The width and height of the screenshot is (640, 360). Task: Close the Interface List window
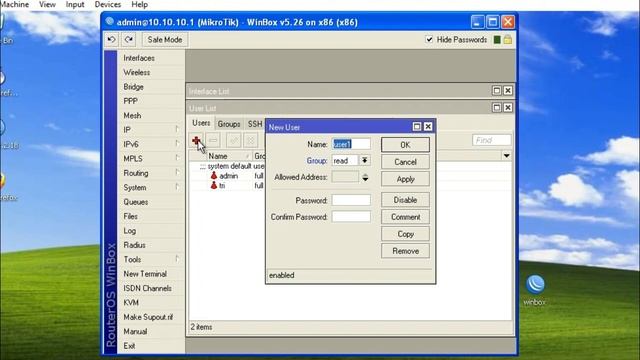pyautogui.click(x=508, y=91)
